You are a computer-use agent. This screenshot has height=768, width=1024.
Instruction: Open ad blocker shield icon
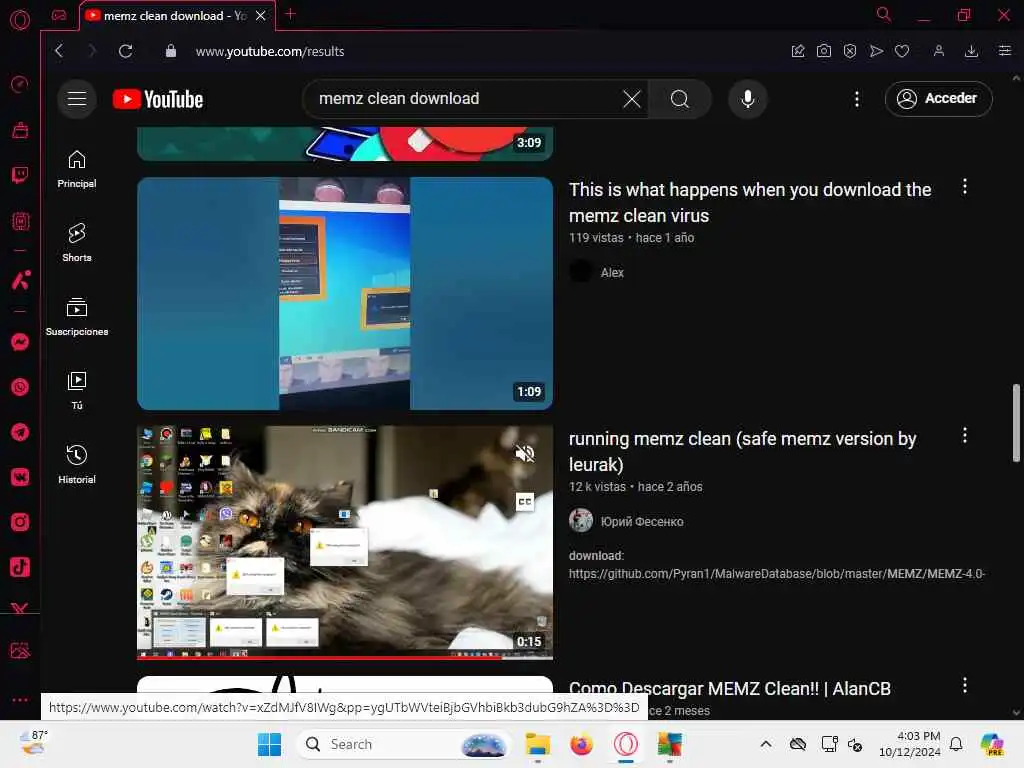pos(850,51)
